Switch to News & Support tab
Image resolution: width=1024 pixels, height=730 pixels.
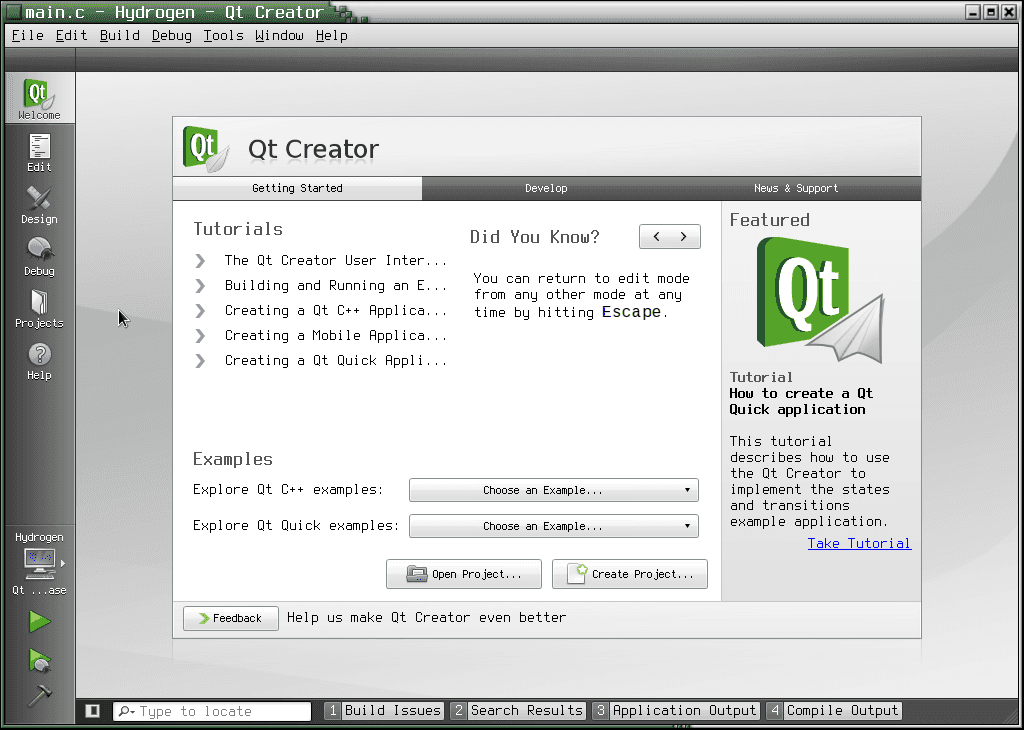pos(795,188)
